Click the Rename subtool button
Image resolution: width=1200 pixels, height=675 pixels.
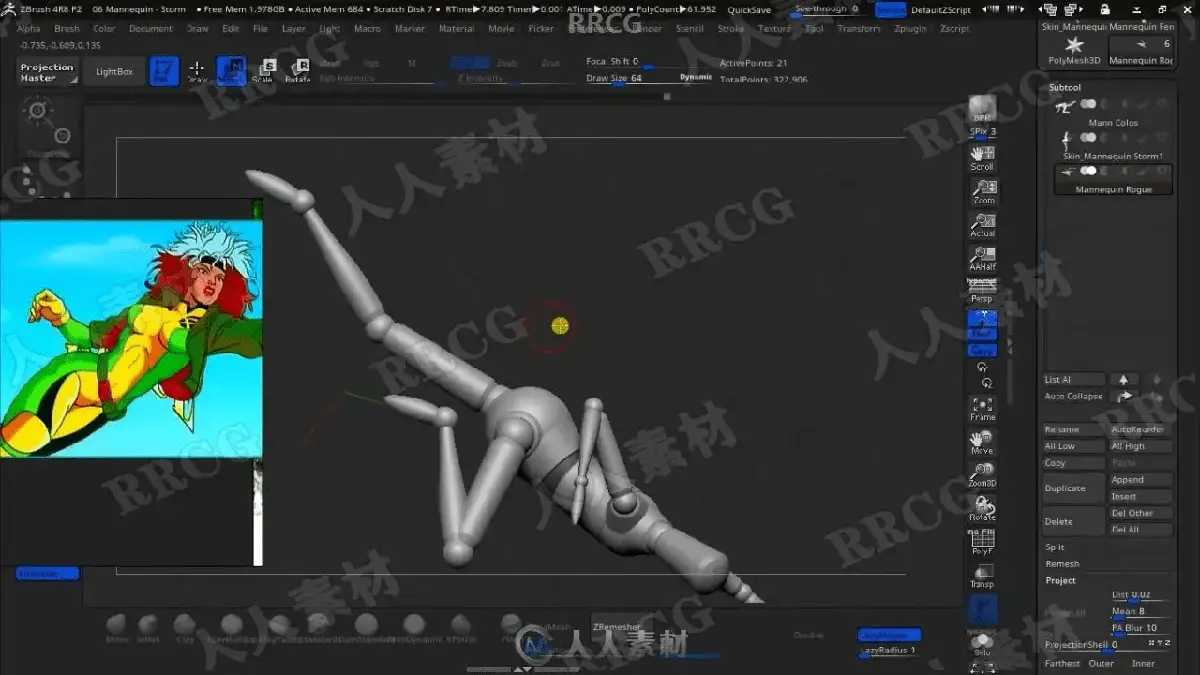(x=1074, y=430)
